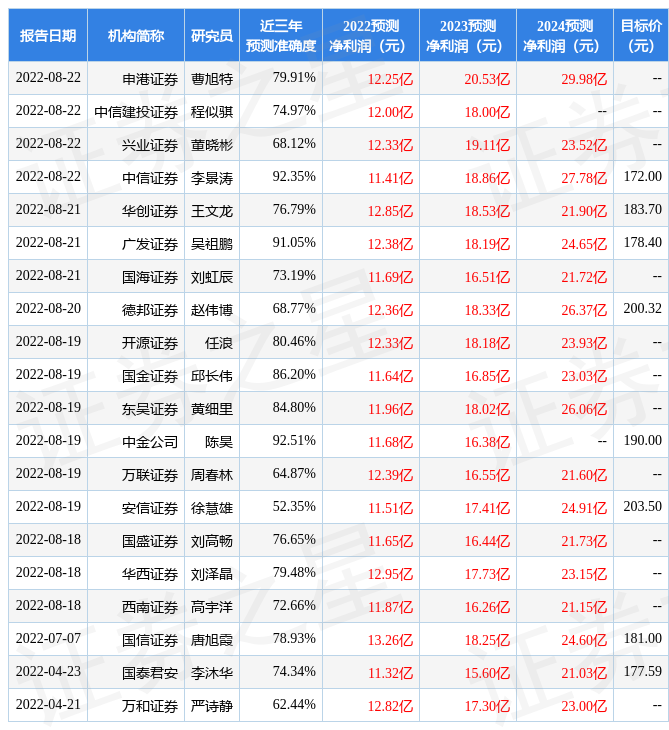Click researcher name 赵伟博
This screenshot has width=669, height=730.
click(x=212, y=310)
